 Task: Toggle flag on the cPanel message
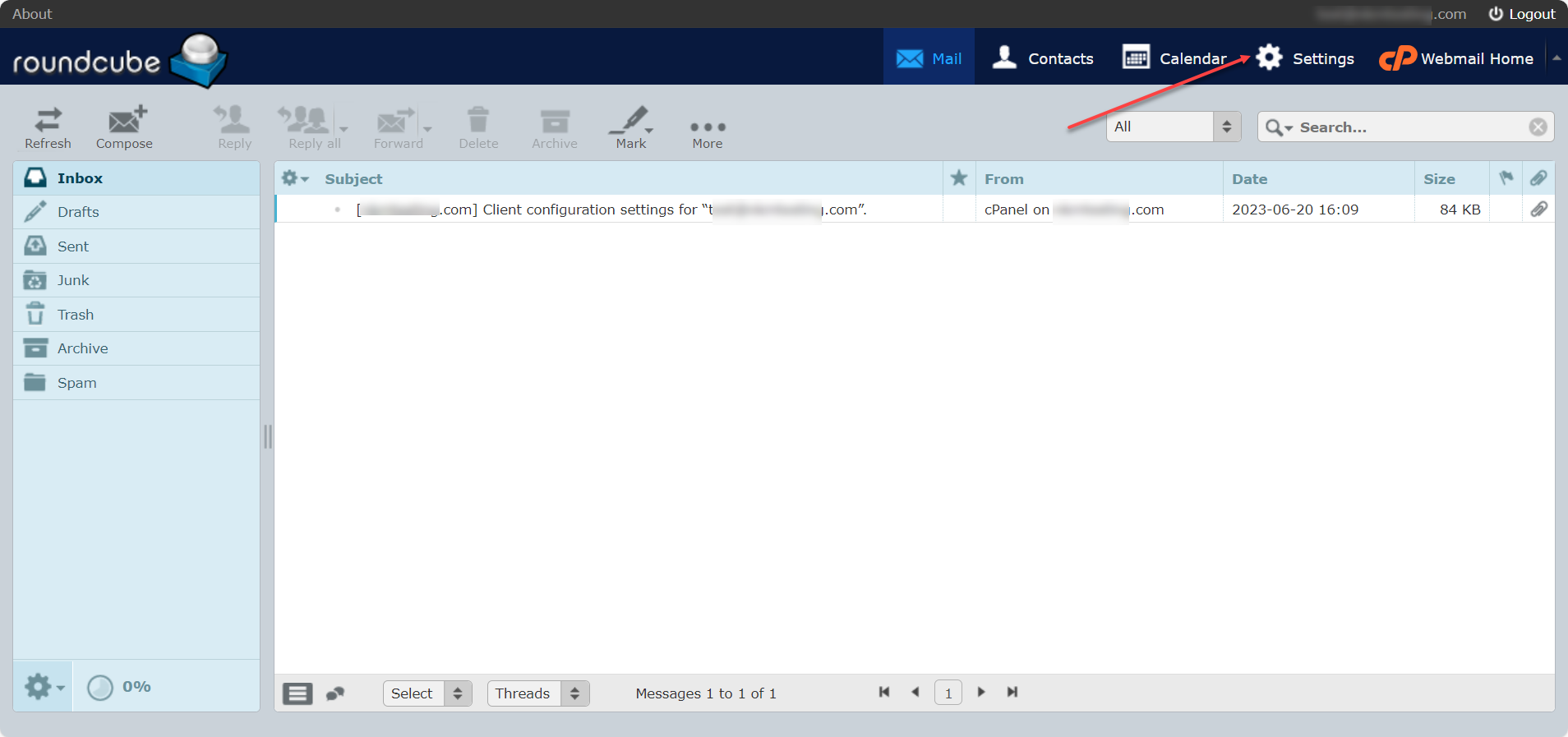[1506, 210]
